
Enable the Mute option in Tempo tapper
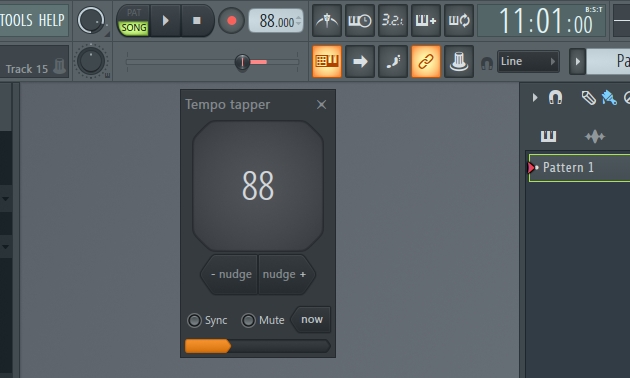[248, 320]
